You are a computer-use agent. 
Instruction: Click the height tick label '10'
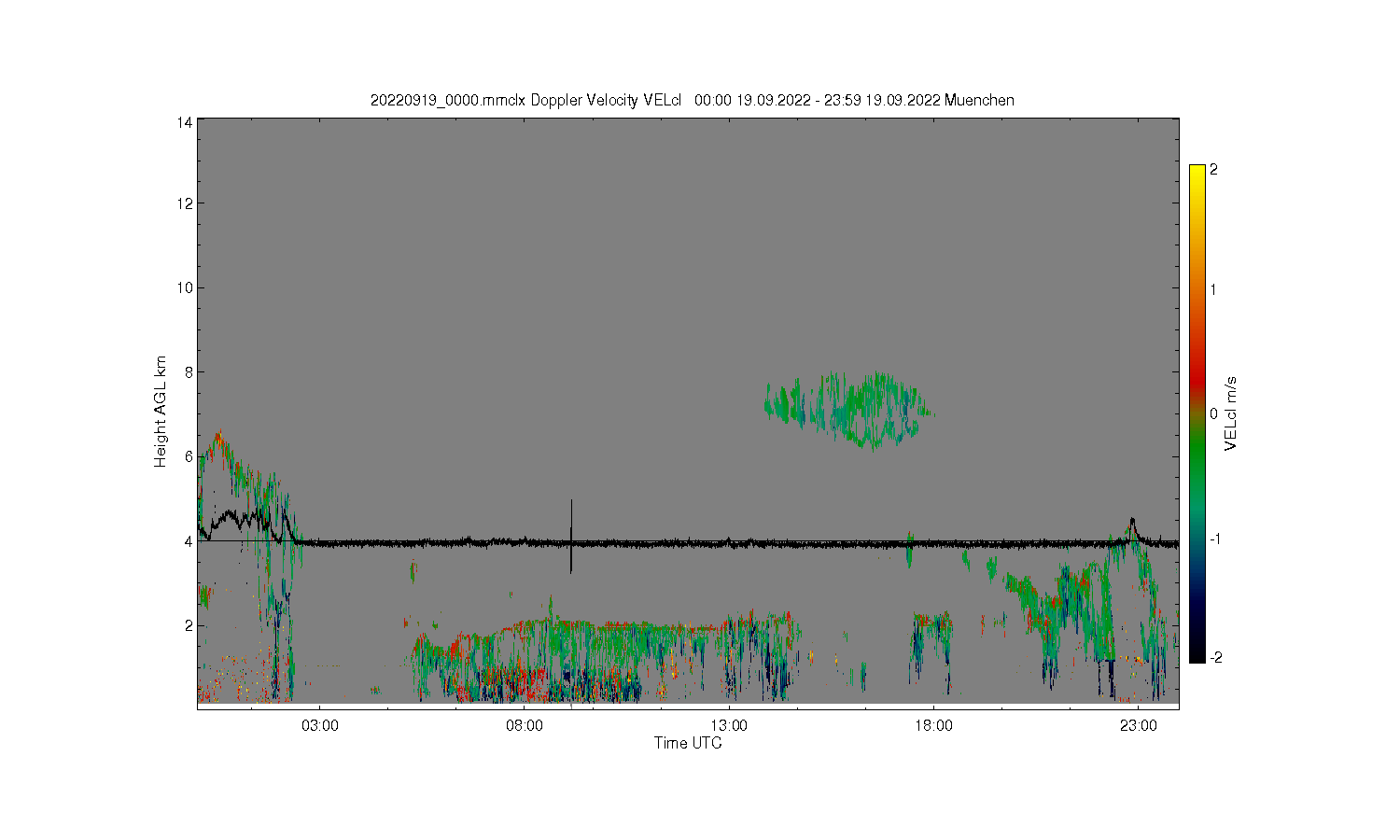185,287
